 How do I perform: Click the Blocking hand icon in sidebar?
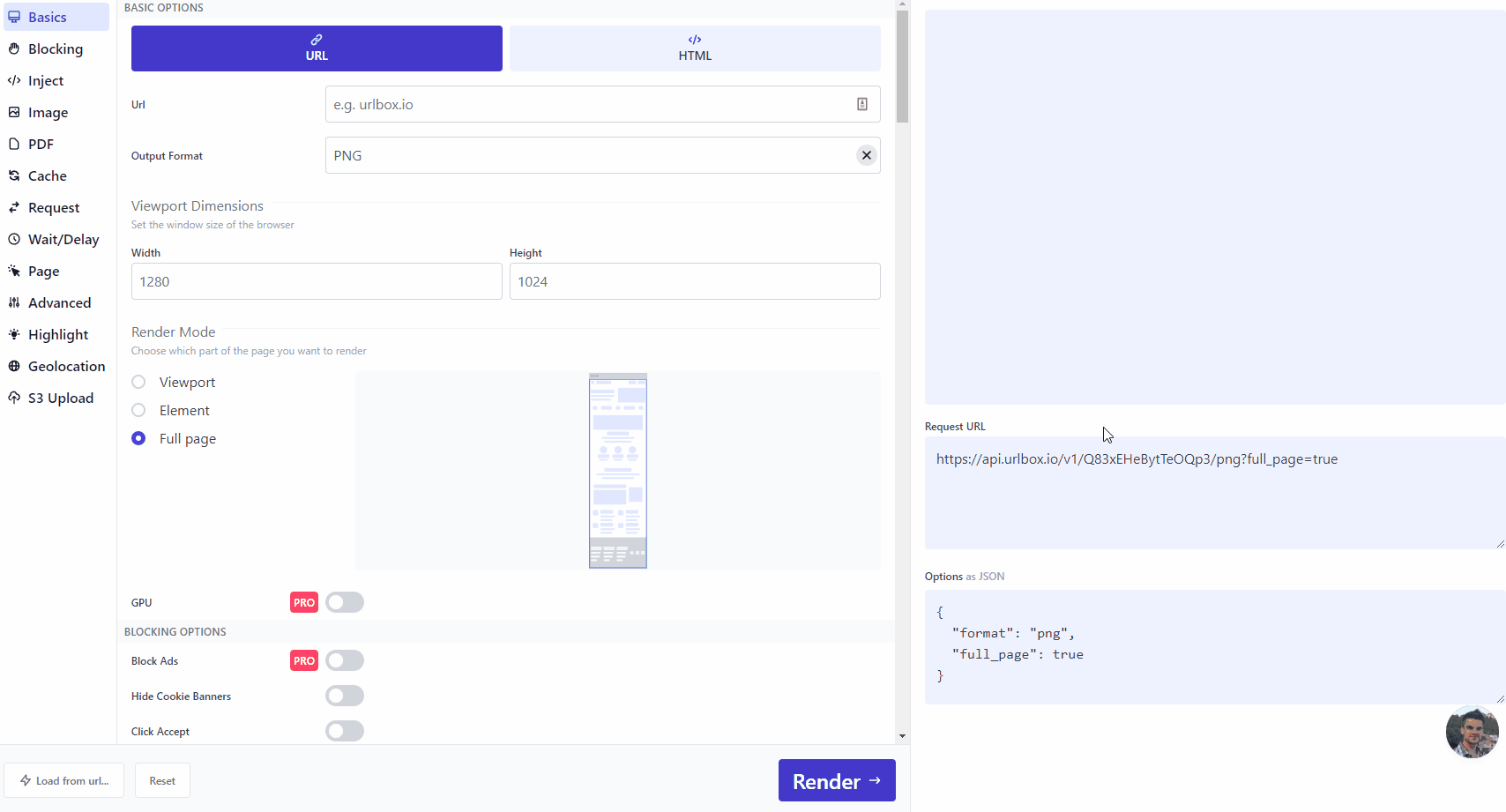click(x=14, y=49)
